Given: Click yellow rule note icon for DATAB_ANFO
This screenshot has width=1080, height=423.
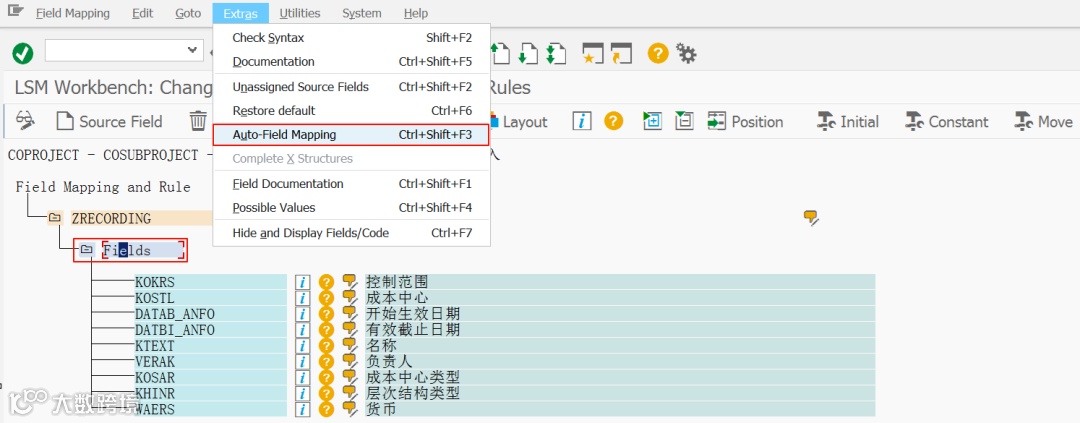Looking at the screenshot, I should point(351,314).
